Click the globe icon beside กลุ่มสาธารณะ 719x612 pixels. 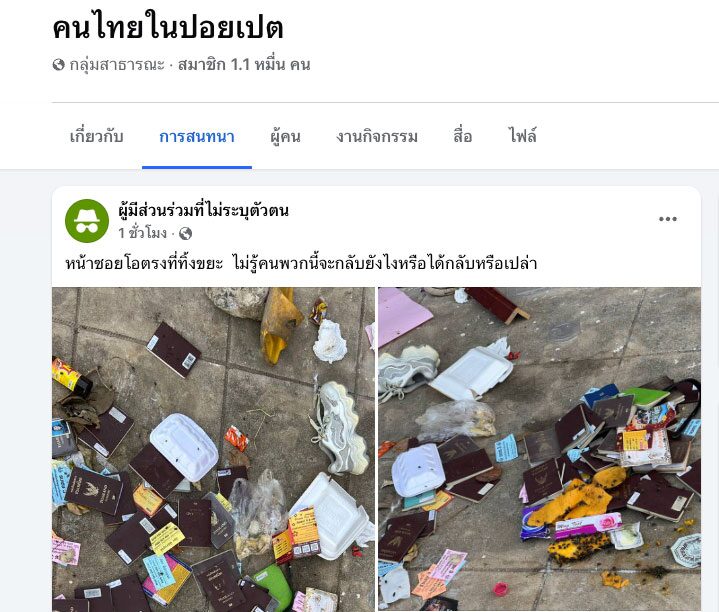coord(58,65)
